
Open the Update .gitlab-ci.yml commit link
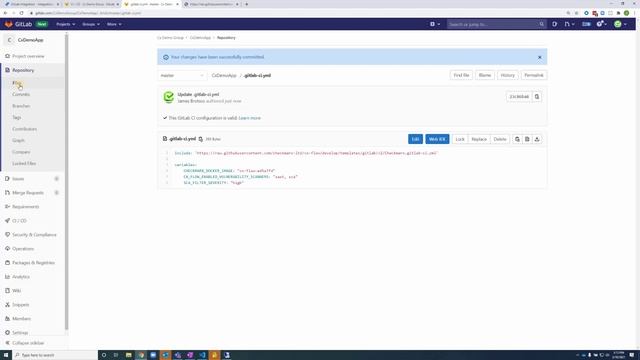click(198, 94)
